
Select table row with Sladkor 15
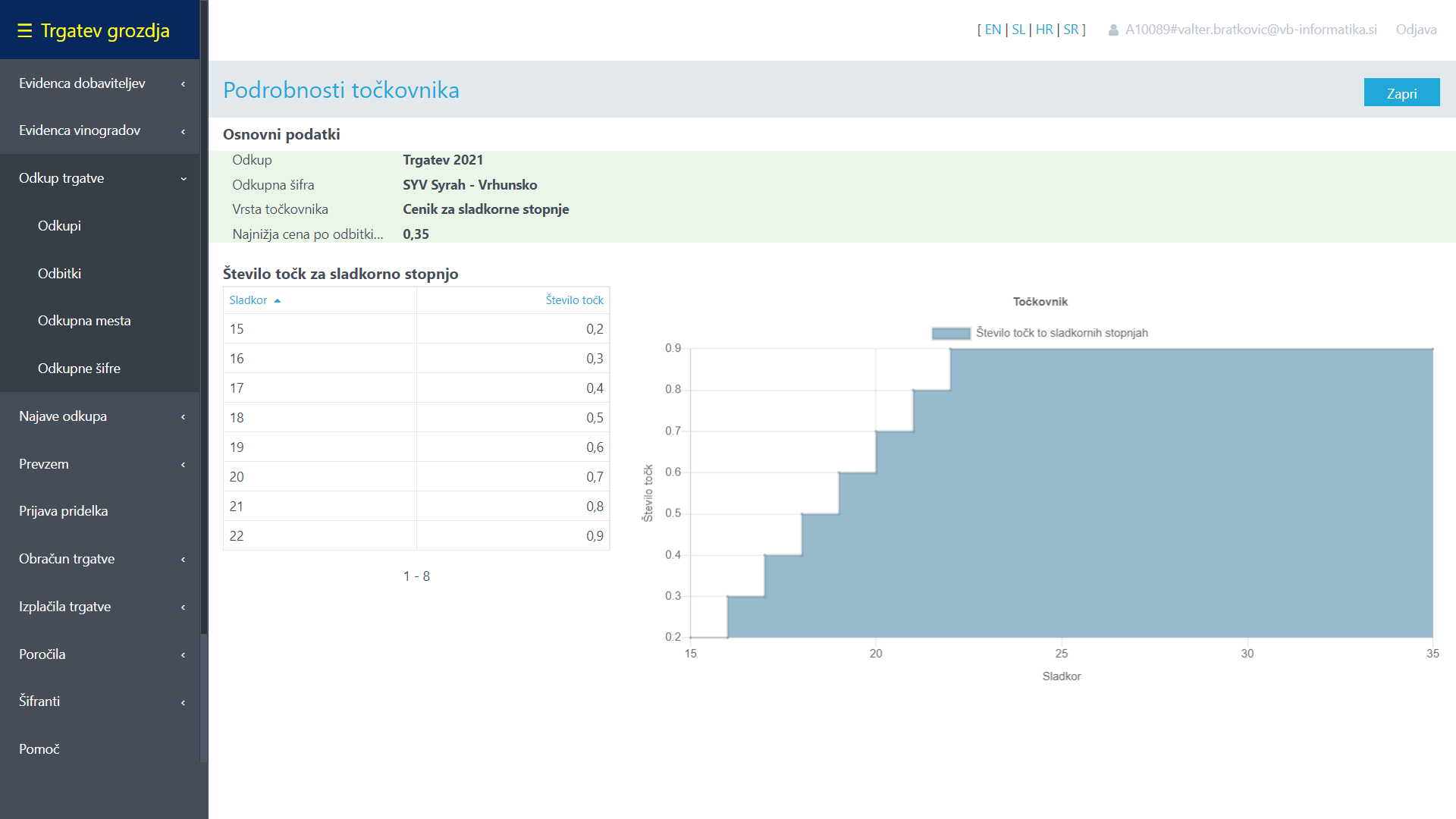coord(416,329)
